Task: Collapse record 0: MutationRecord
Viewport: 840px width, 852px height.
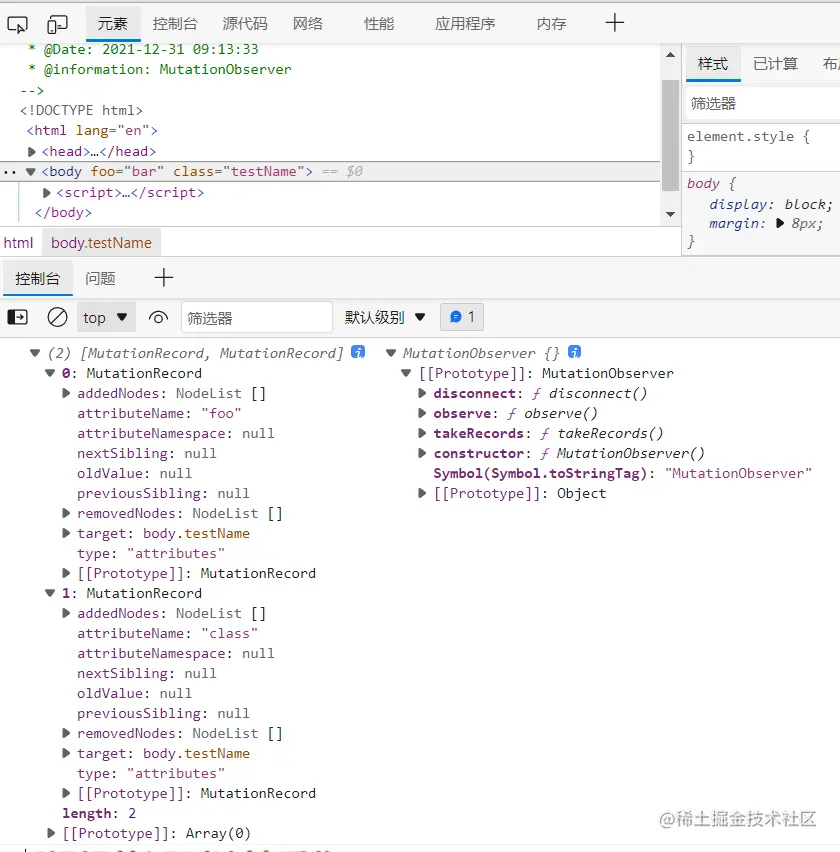Action: (x=50, y=373)
